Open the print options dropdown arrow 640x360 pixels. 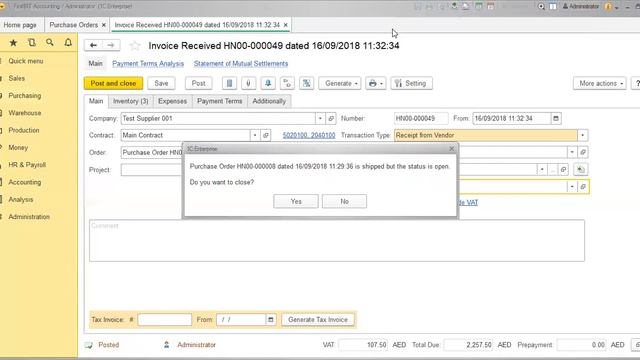tap(382, 83)
